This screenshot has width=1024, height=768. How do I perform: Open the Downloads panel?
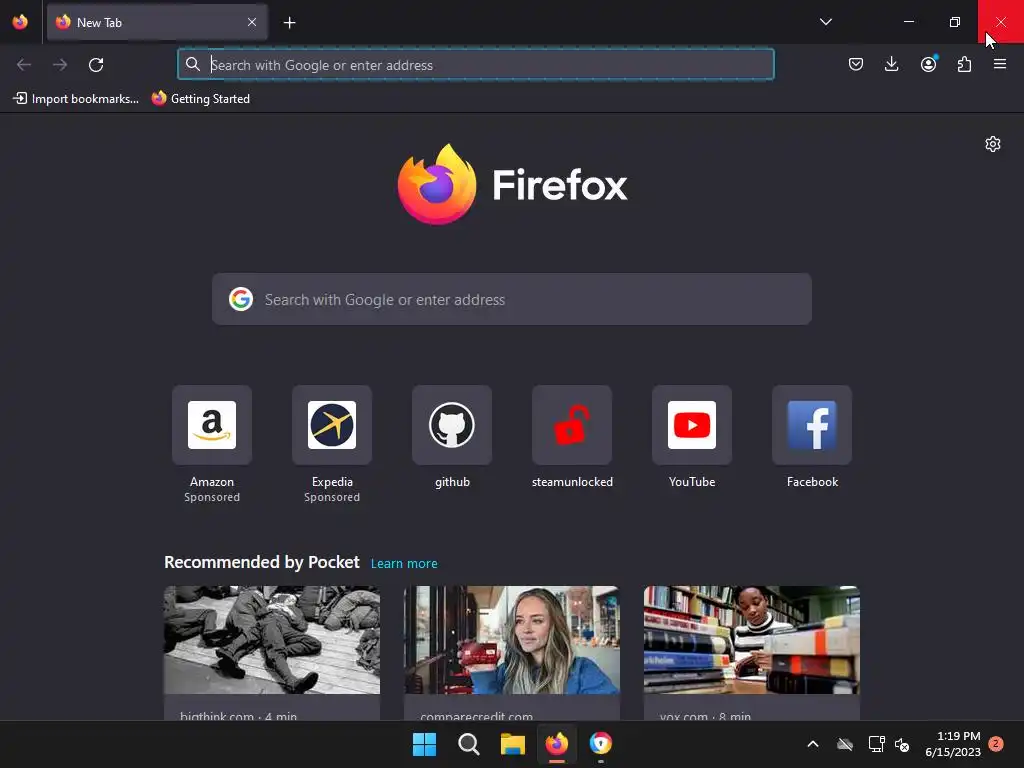[891, 64]
